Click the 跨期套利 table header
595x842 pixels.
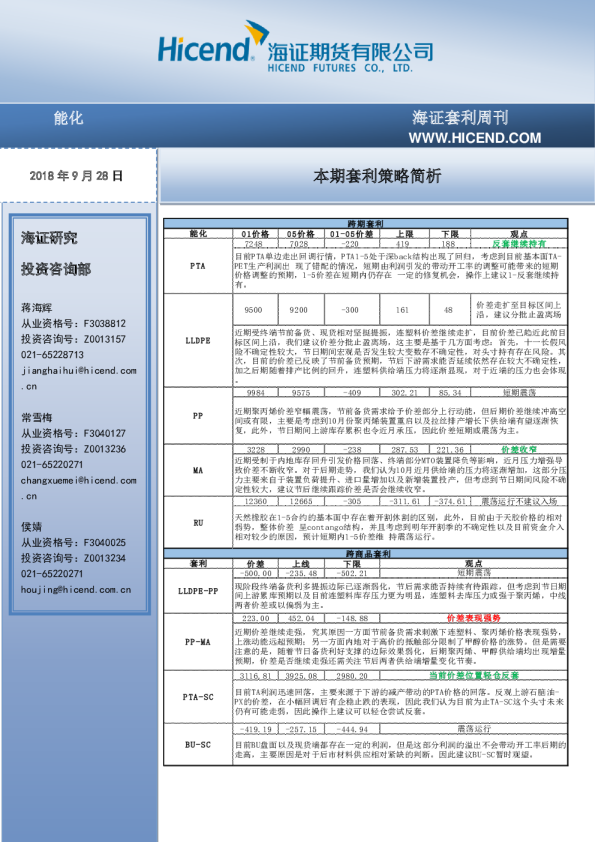click(365, 224)
